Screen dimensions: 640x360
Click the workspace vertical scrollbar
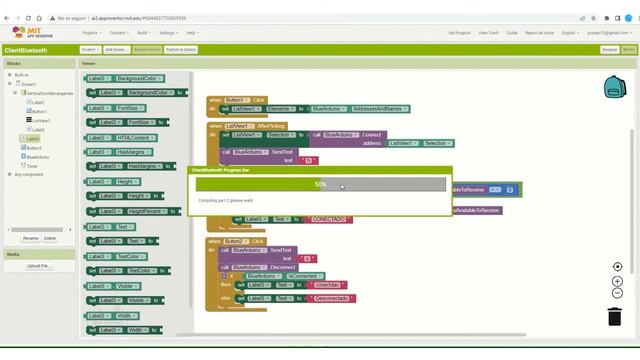click(x=632, y=201)
